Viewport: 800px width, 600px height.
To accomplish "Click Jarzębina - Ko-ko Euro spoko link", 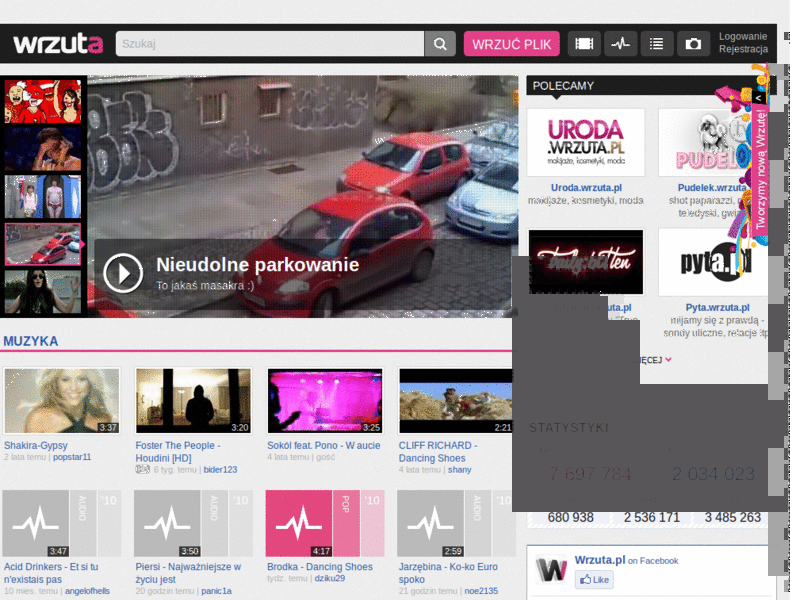I will (x=448, y=573).
